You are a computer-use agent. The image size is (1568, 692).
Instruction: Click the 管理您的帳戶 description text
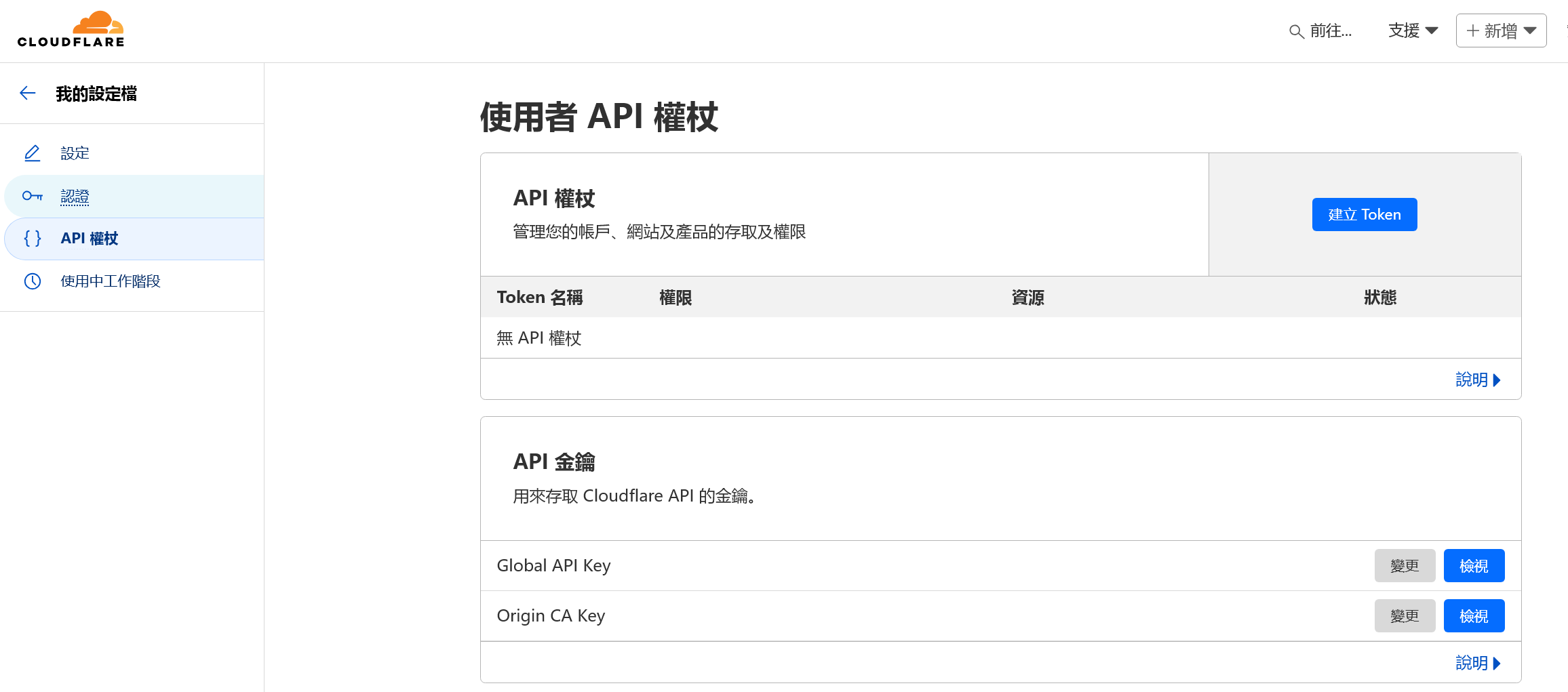click(659, 232)
